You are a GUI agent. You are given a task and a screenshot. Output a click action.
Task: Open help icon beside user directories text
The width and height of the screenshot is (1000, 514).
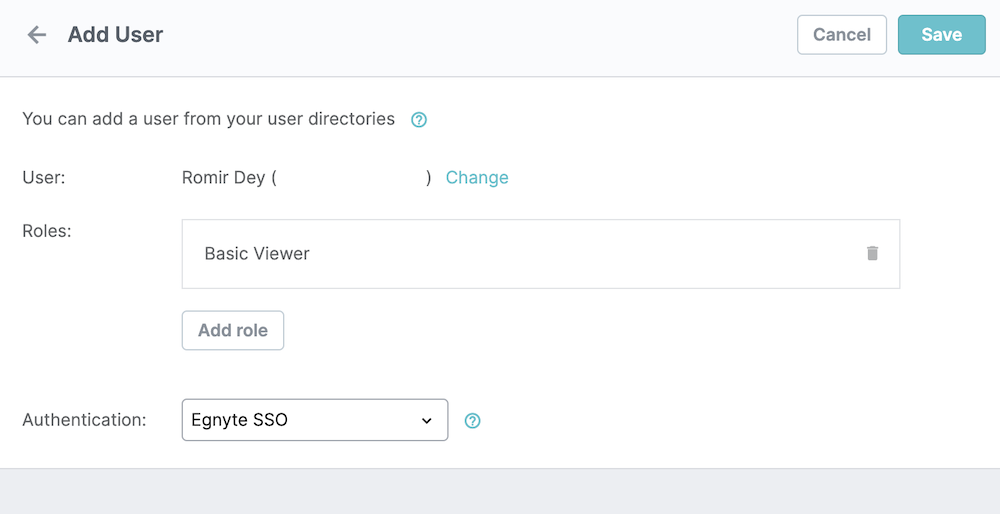click(x=419, y=120)
